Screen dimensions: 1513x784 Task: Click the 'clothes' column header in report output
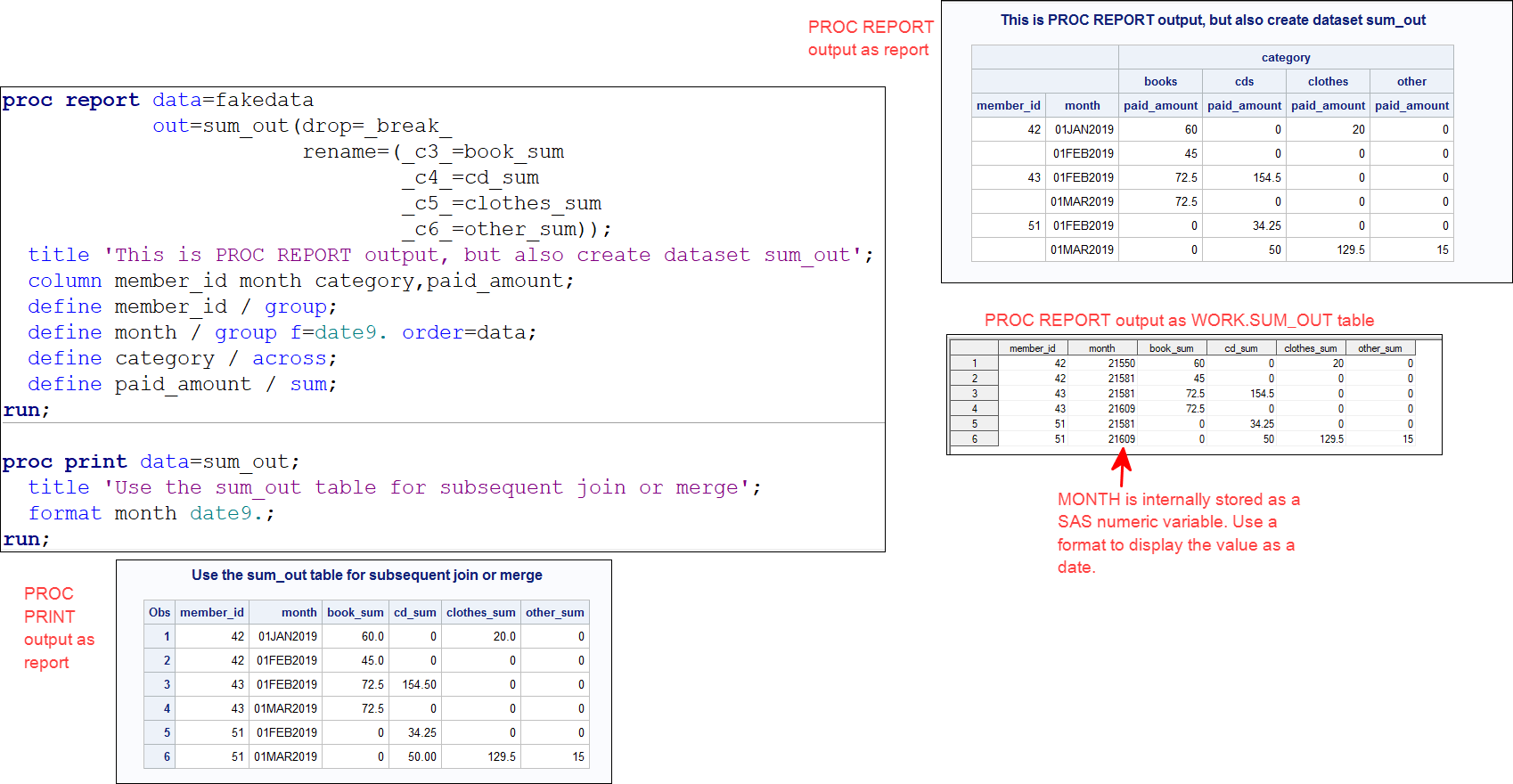tap(1328, 81)
